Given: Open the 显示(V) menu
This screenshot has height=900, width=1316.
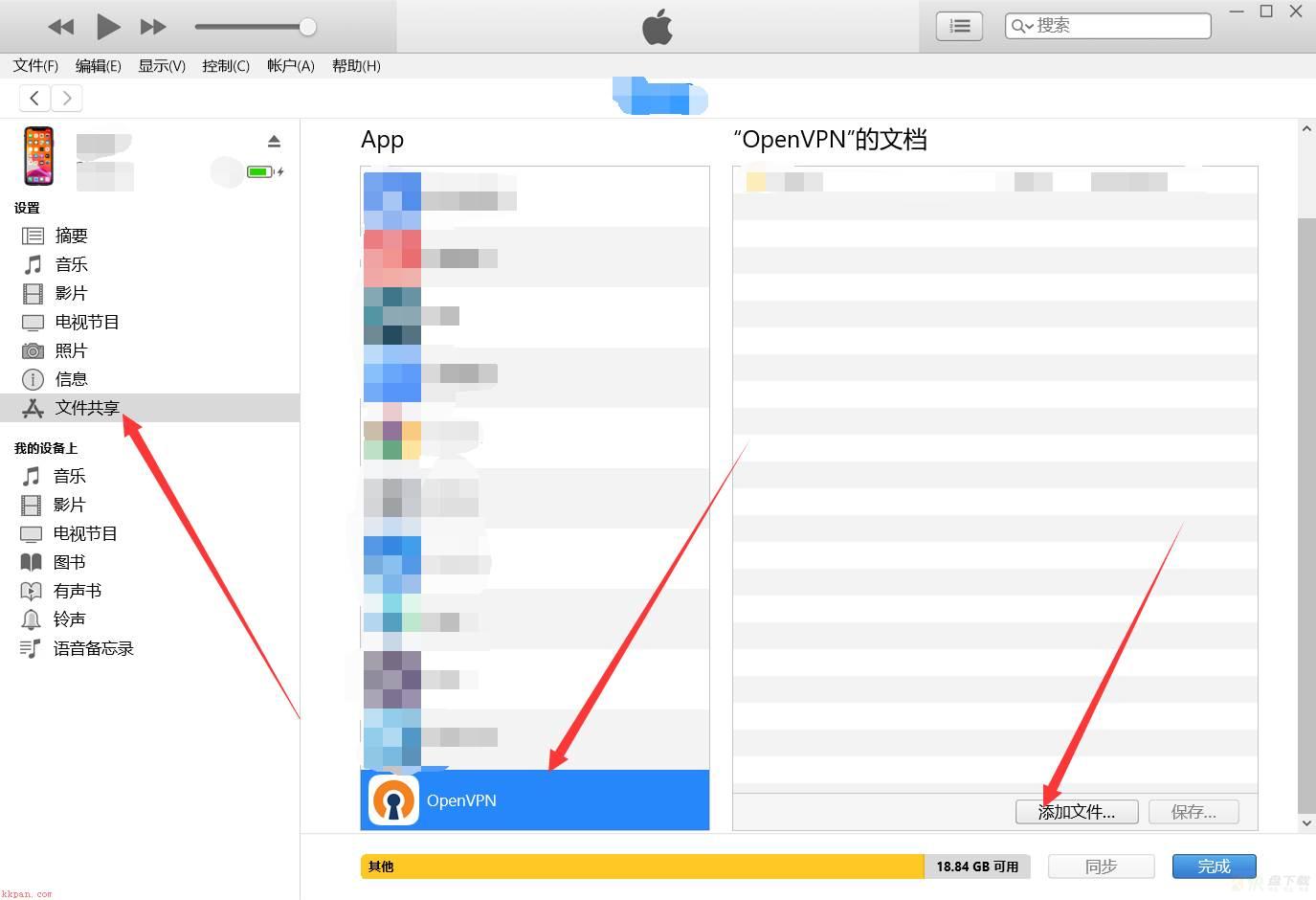Looking at the screenshot, I should pos(162,65).
